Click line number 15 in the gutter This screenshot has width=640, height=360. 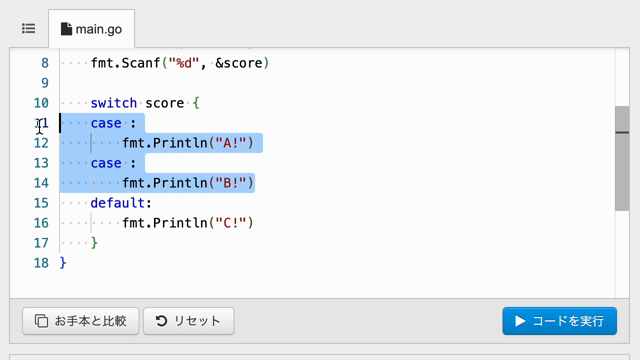pos(41,203)
